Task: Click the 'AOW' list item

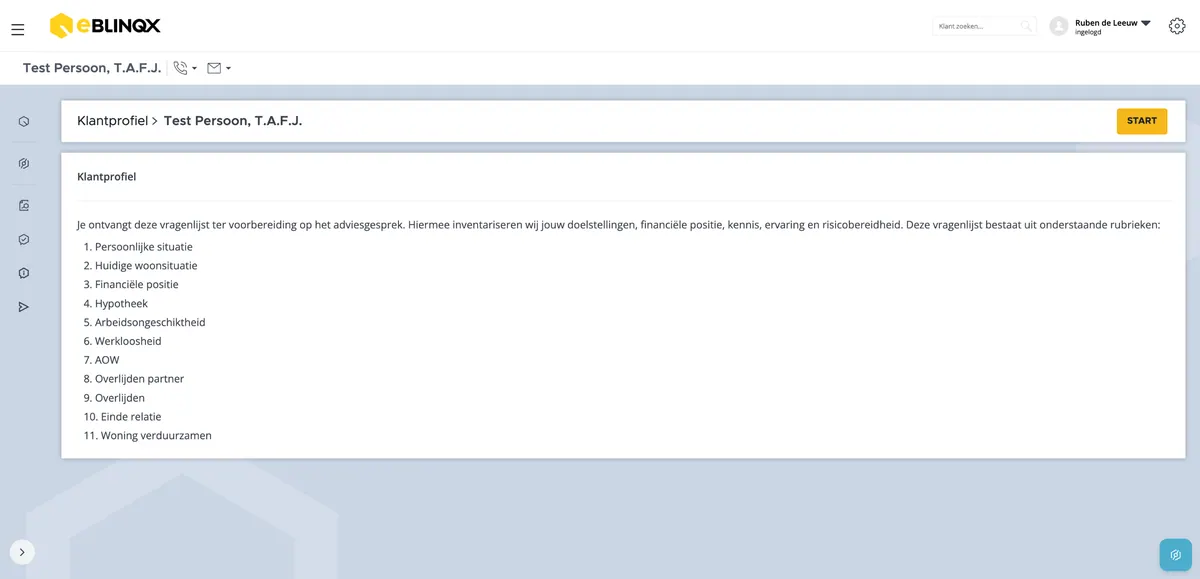Action: click(107, 360)
